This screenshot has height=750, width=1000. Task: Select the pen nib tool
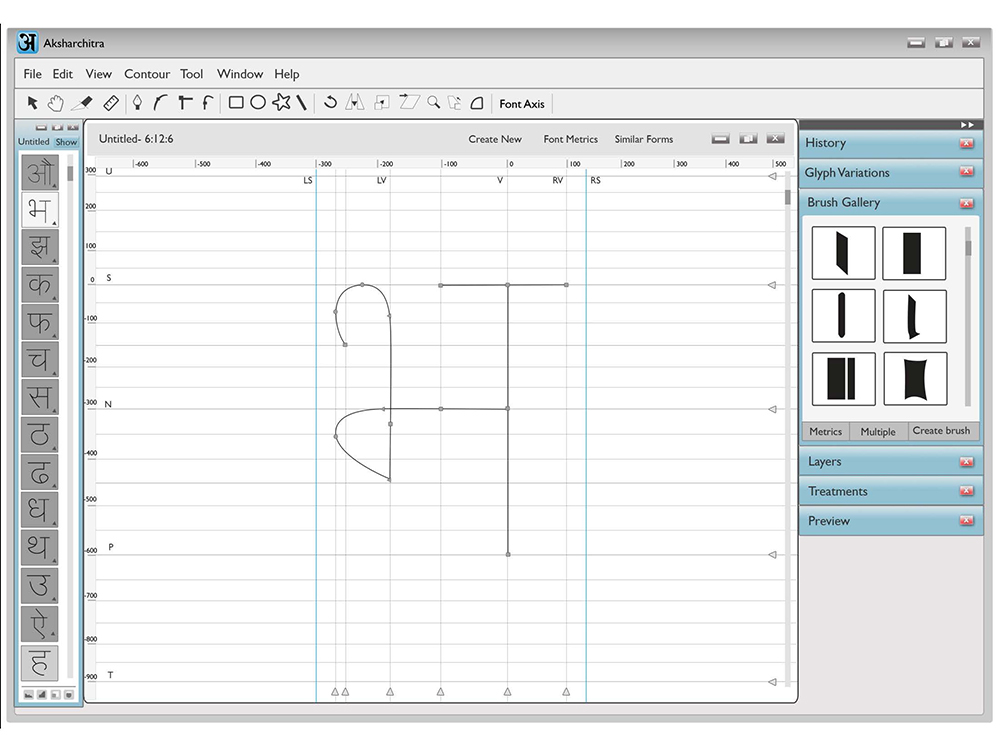point(137,103)
